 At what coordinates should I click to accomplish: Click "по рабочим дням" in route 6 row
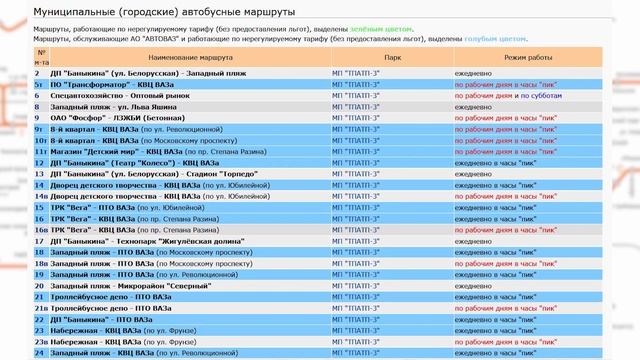pos(483,96)
